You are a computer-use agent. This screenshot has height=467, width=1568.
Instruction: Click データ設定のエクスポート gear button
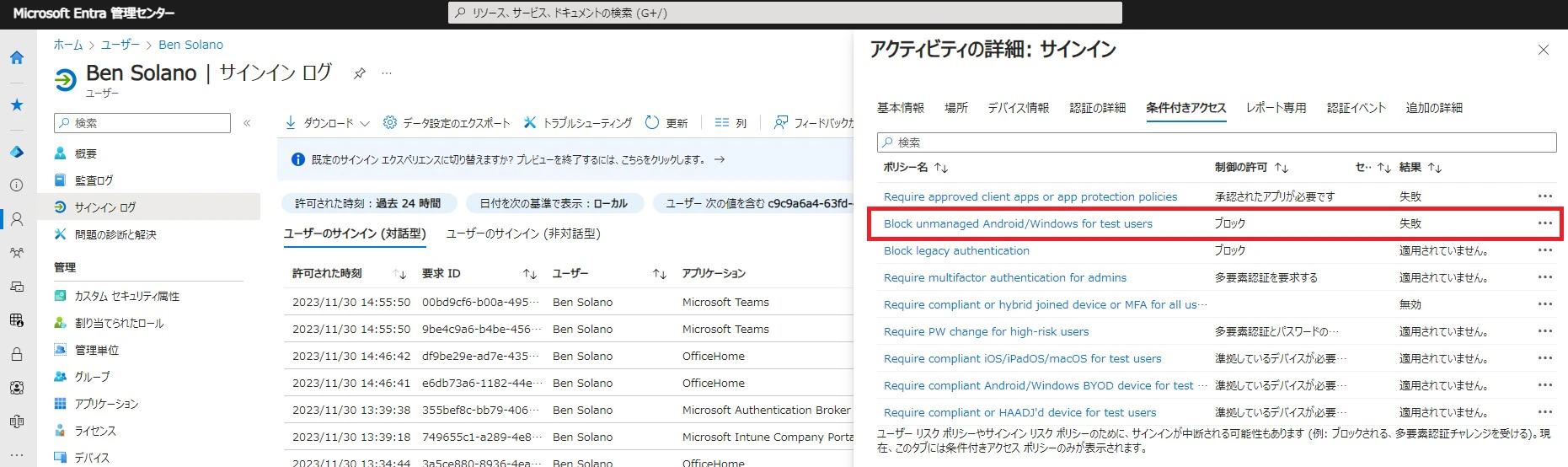(447, 123)
